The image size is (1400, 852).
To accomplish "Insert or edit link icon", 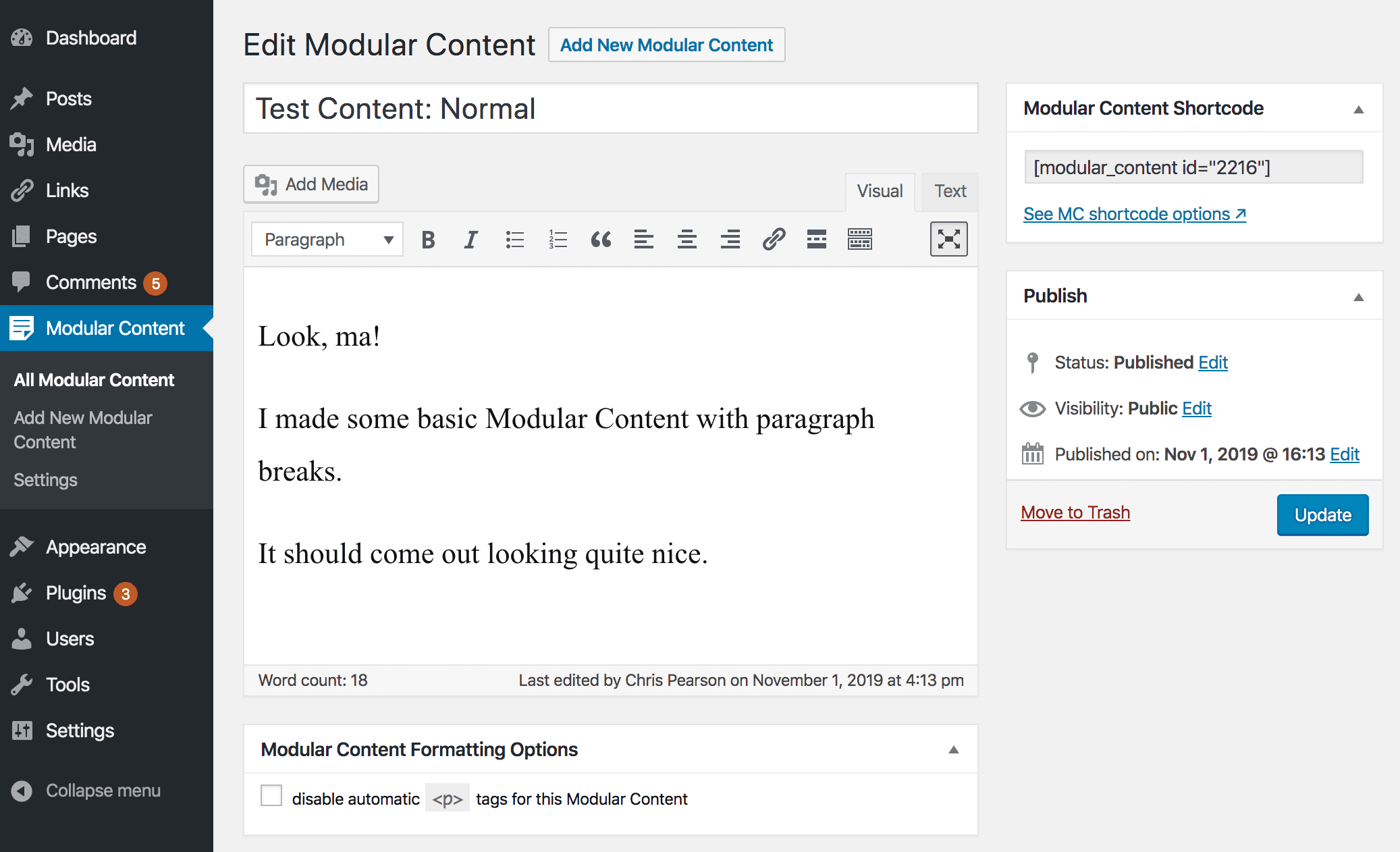I will pyautogui.click(x=774, y=240).
